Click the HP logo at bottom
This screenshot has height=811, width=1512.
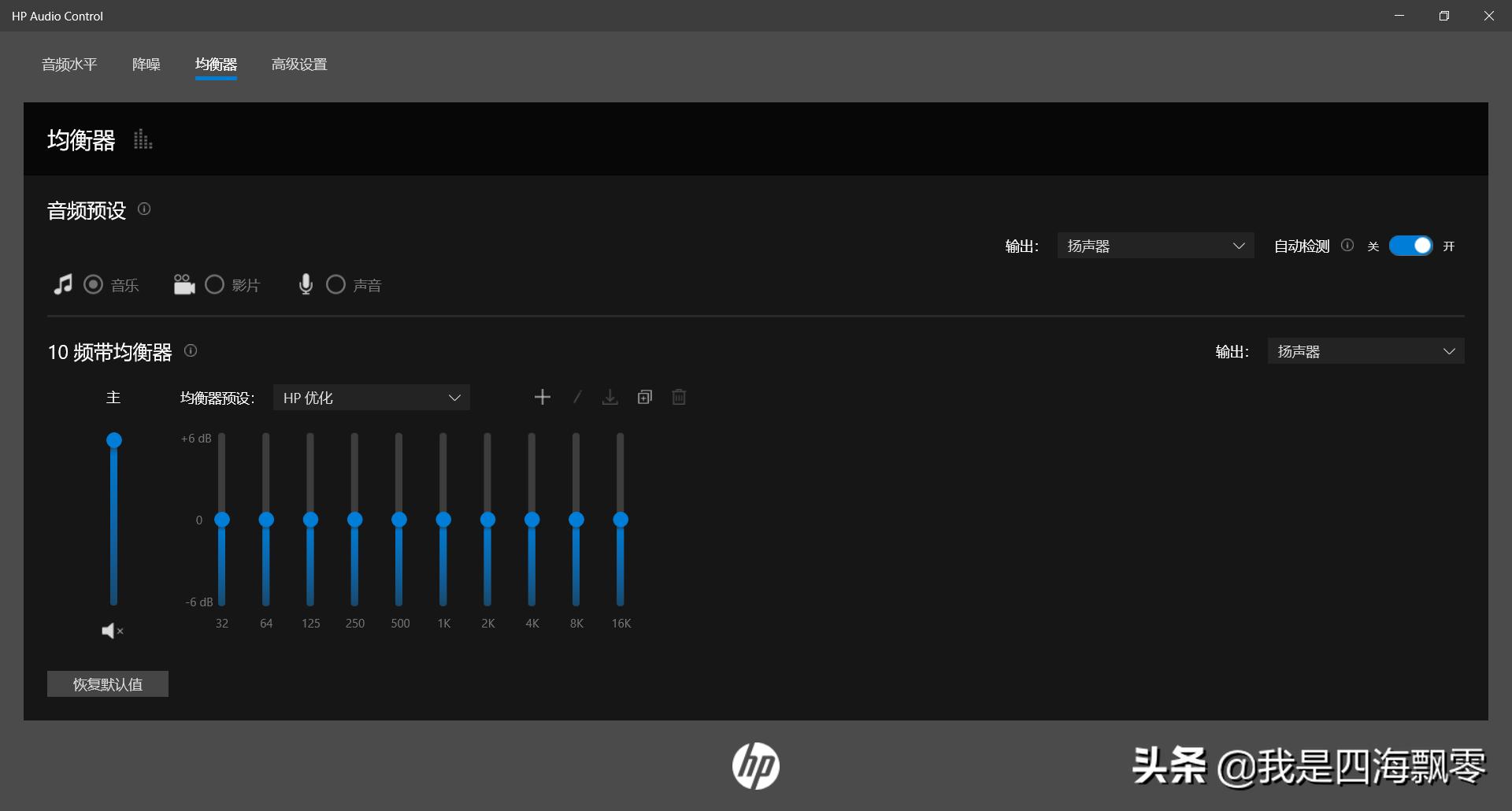click(756, 766)
